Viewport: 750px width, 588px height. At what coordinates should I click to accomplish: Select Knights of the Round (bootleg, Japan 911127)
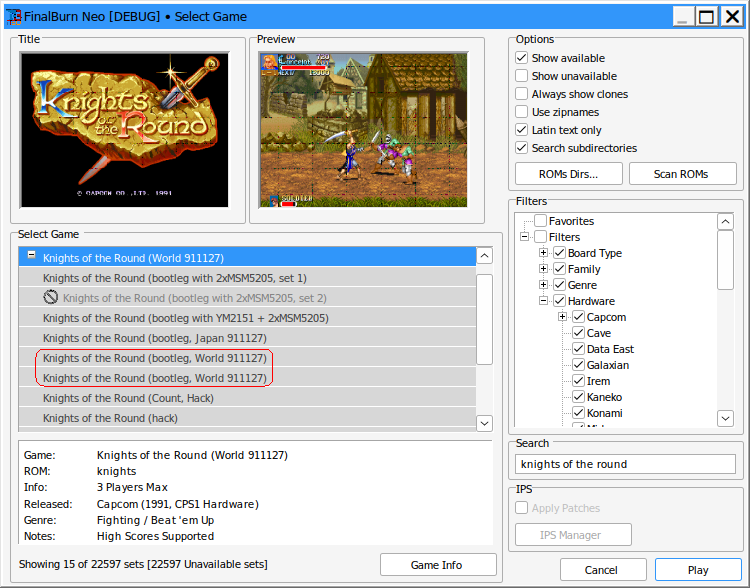coord(247,338)
